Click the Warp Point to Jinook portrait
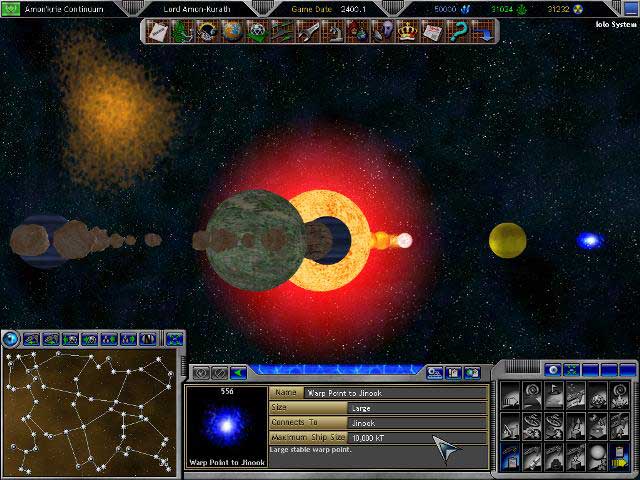 pos(226,427)
